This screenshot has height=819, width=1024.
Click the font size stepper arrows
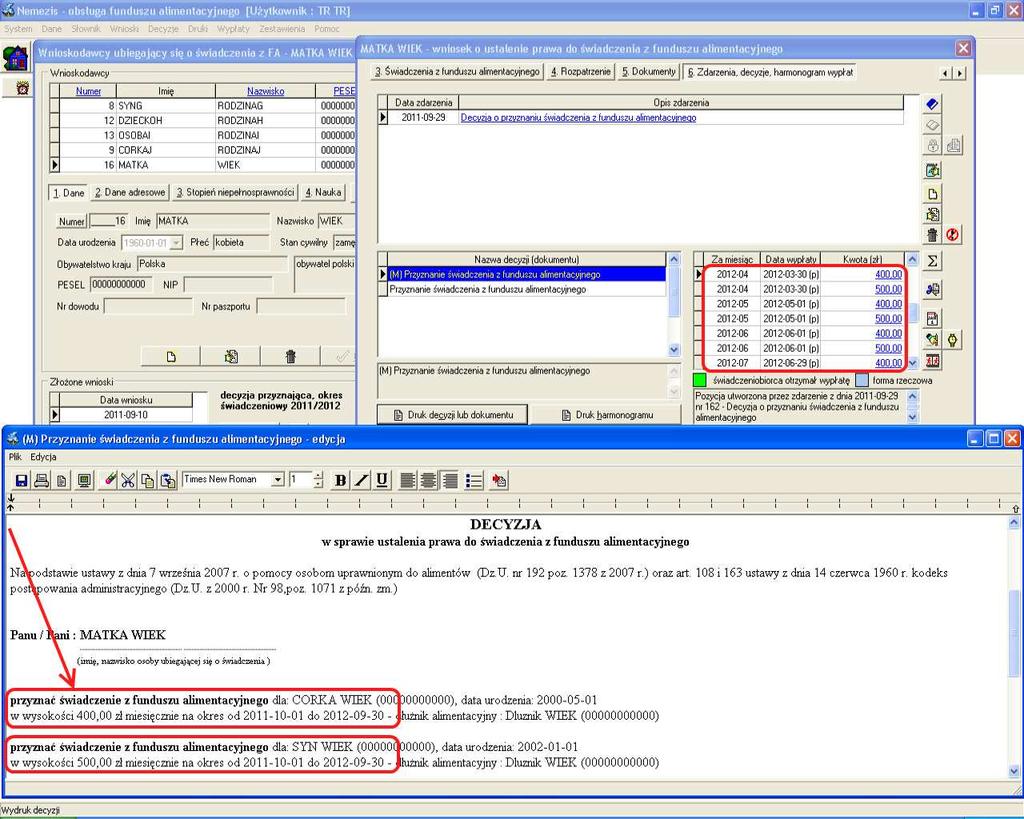click(318, 480)
